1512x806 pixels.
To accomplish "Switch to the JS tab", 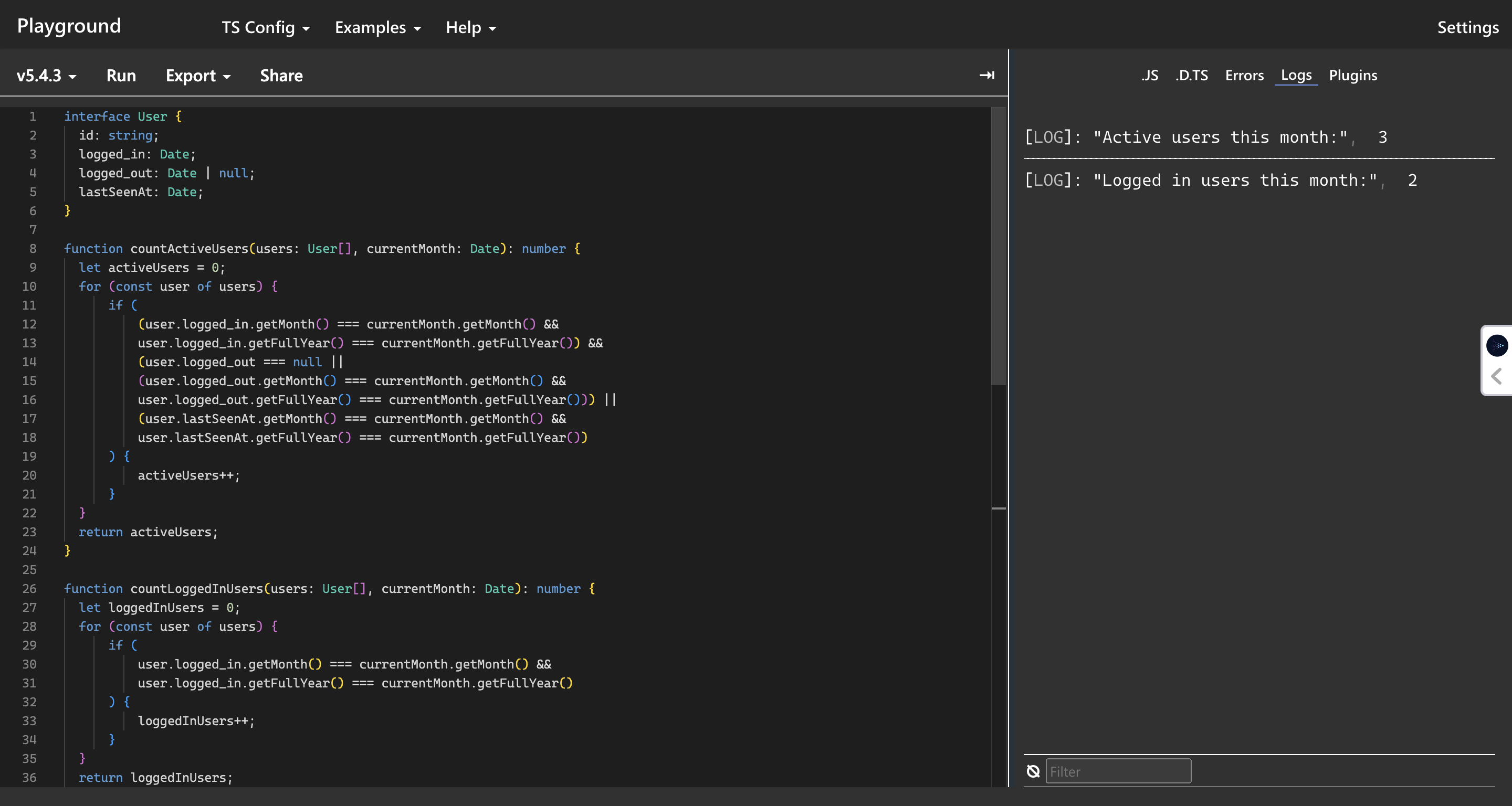I will click(x=1150, y=75).
